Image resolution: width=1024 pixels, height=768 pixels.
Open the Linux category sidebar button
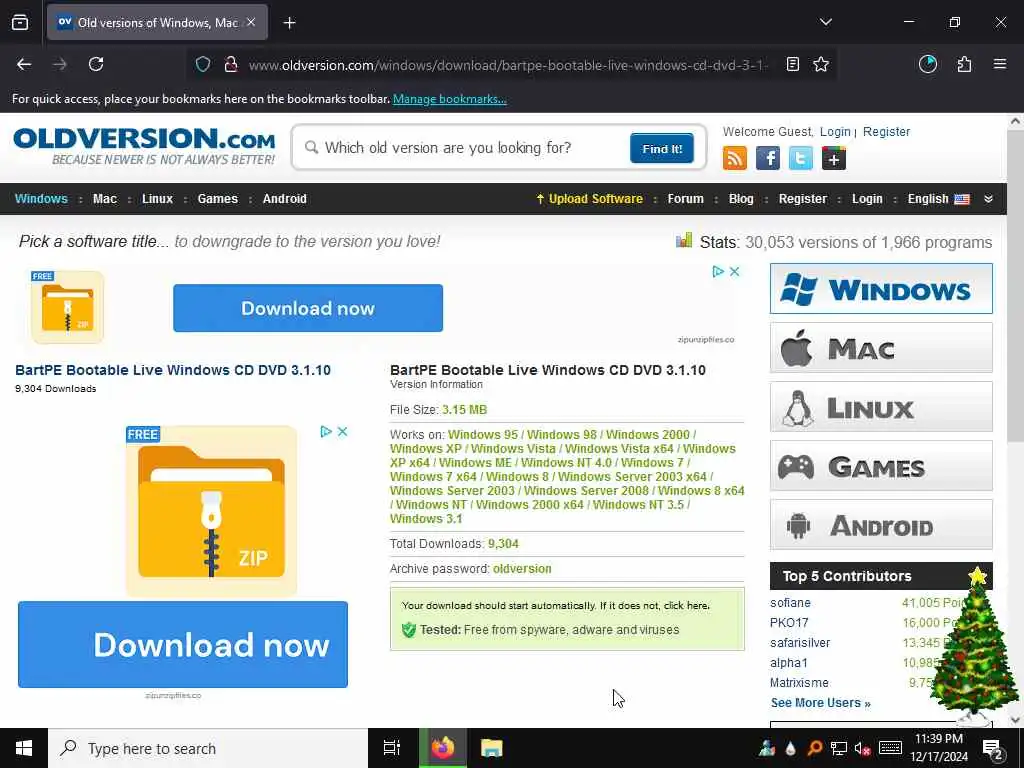click(881, 407)
